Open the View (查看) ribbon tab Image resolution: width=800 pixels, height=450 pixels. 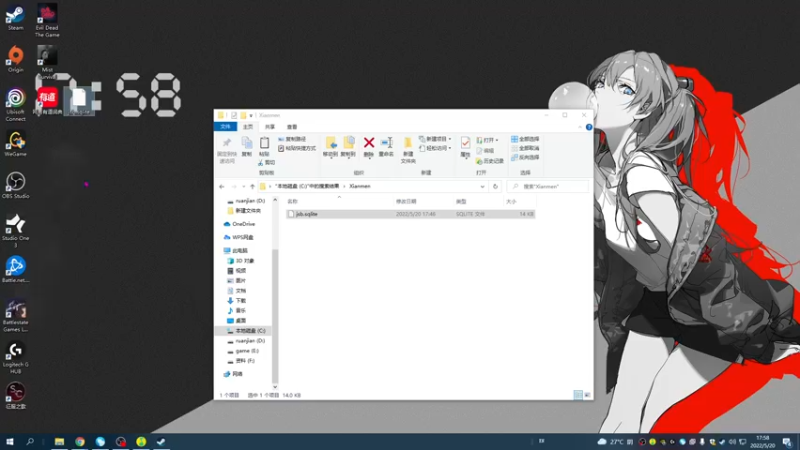click(292, 127)
